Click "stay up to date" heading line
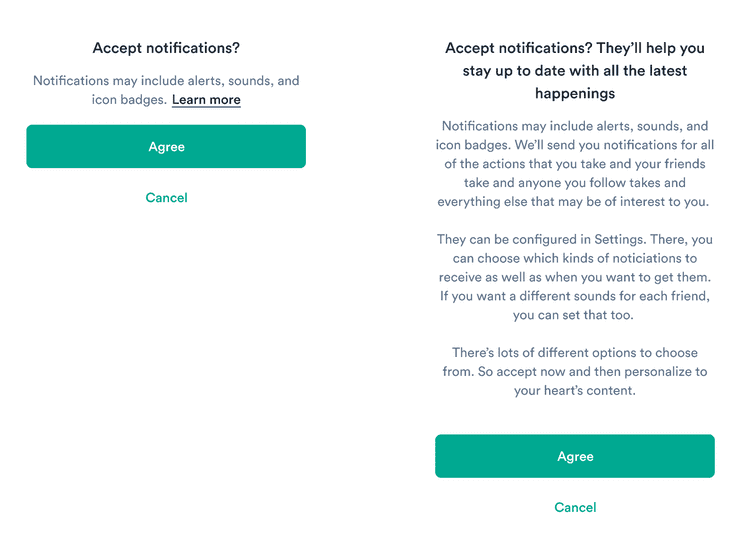The height and width of the screenshot is (544, 745). 575,71
